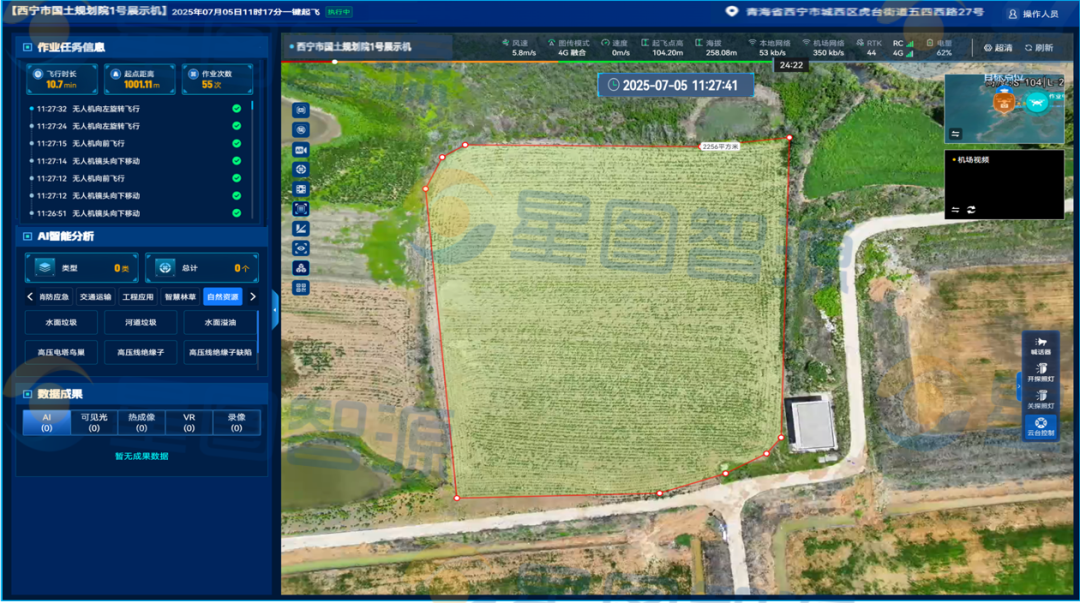Select the 工程应用 category tab
The width and height of the screenshot is (1080, 603).
pyautogui.click(x=138, y=297)
